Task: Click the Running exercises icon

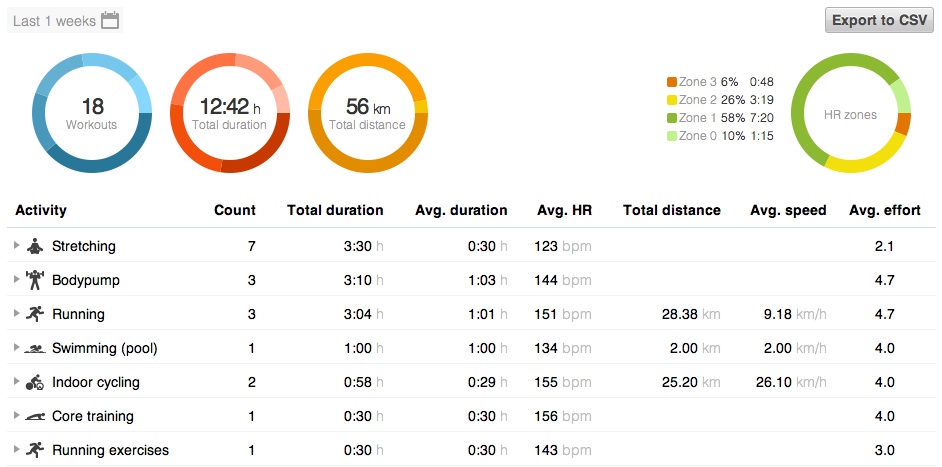Action: pyautogui.click(x=35, y=450)
